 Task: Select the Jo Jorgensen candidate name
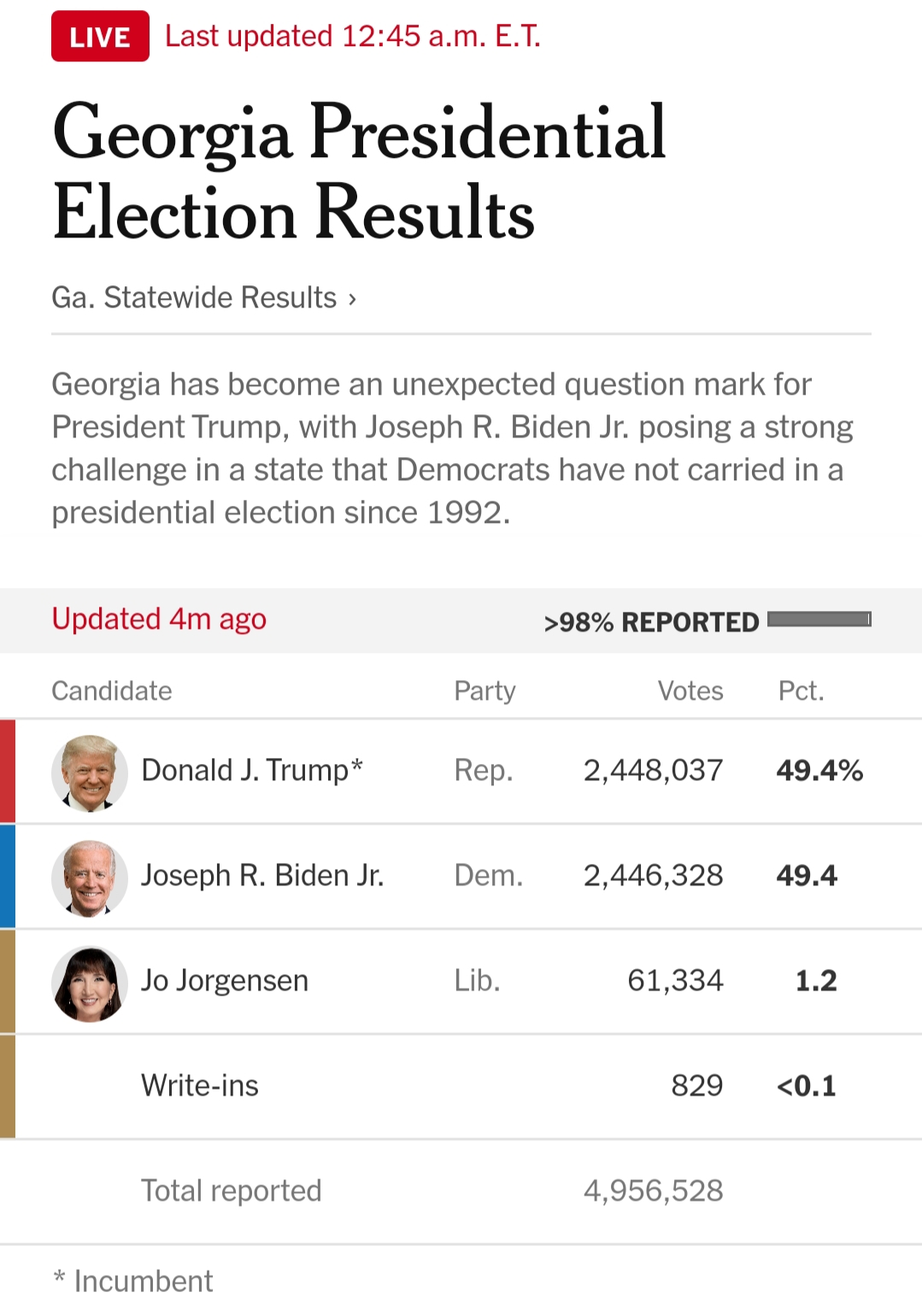tap(225, 981)
